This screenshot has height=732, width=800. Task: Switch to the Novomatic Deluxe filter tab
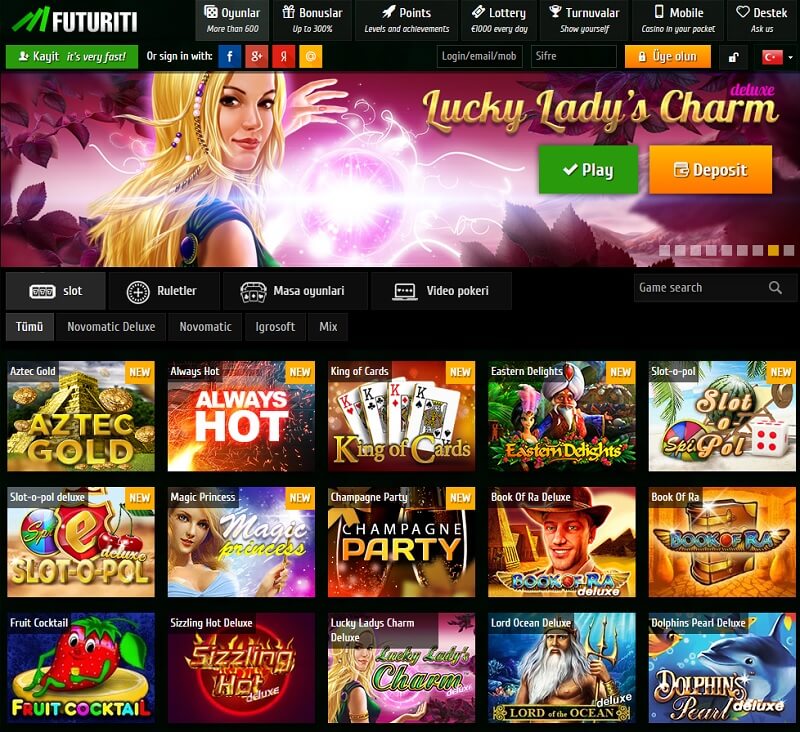[x=111, y=327]
